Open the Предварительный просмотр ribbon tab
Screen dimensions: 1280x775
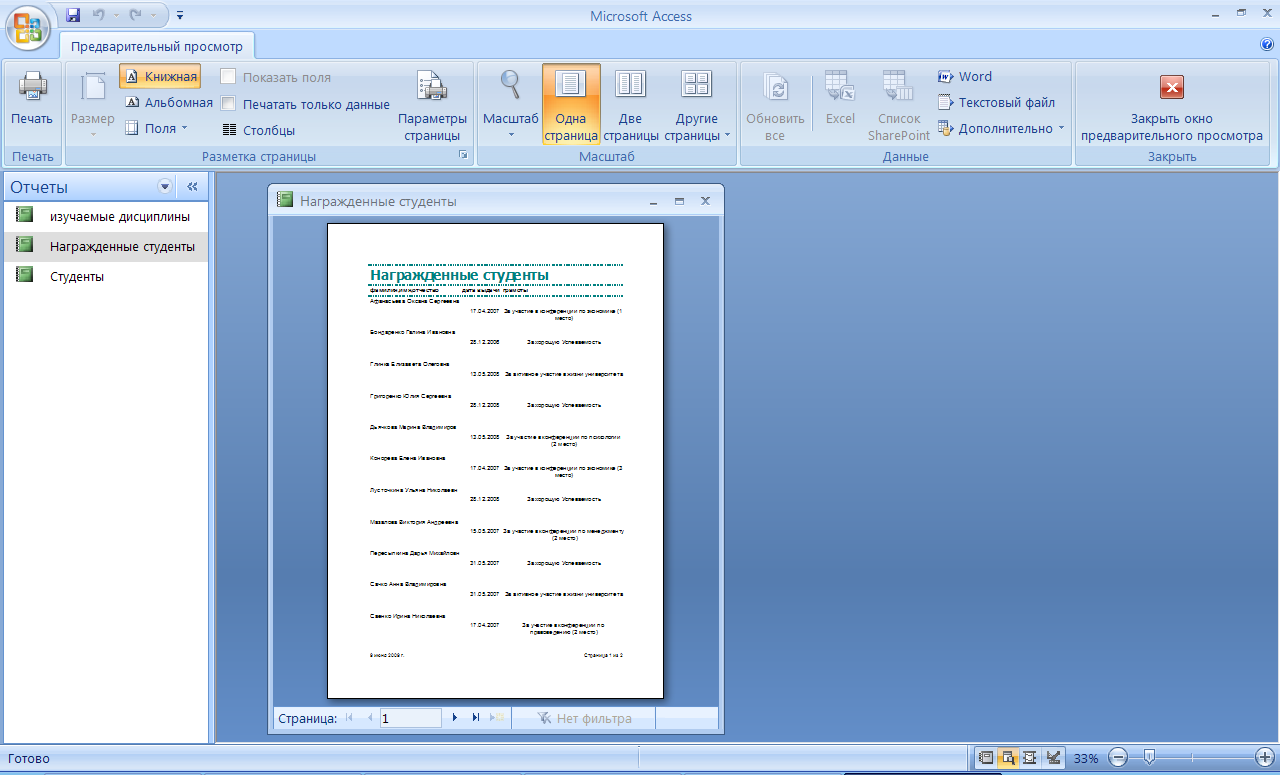pyautogui.click(x=157, y=46)
